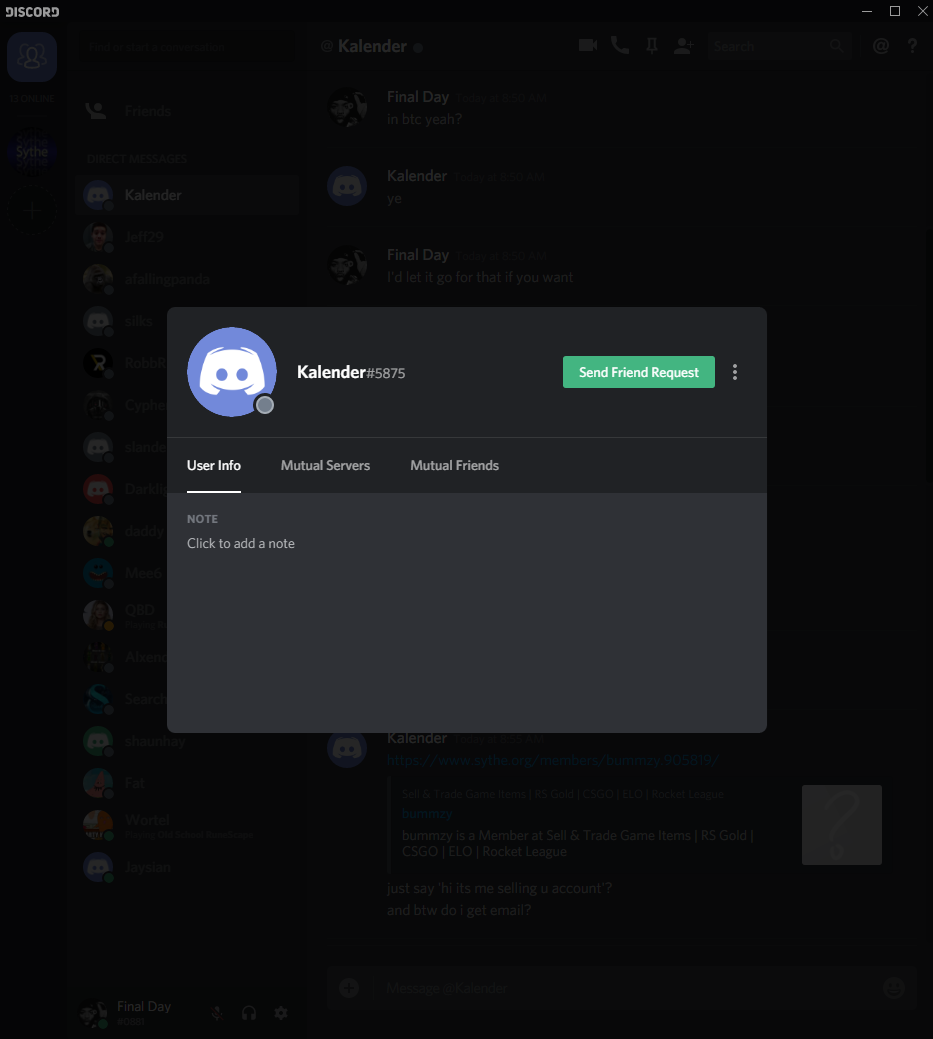This screenshot has width=933, height=1039.
Task: Open the help question mark icon
Action: (912, 46)
